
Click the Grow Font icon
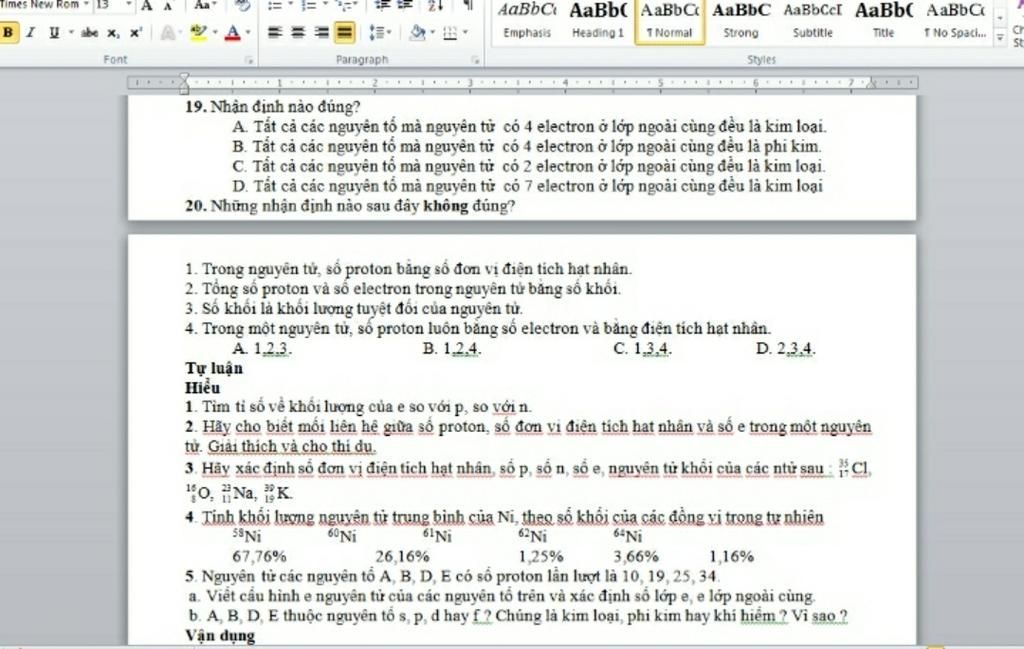pos(147,6)
